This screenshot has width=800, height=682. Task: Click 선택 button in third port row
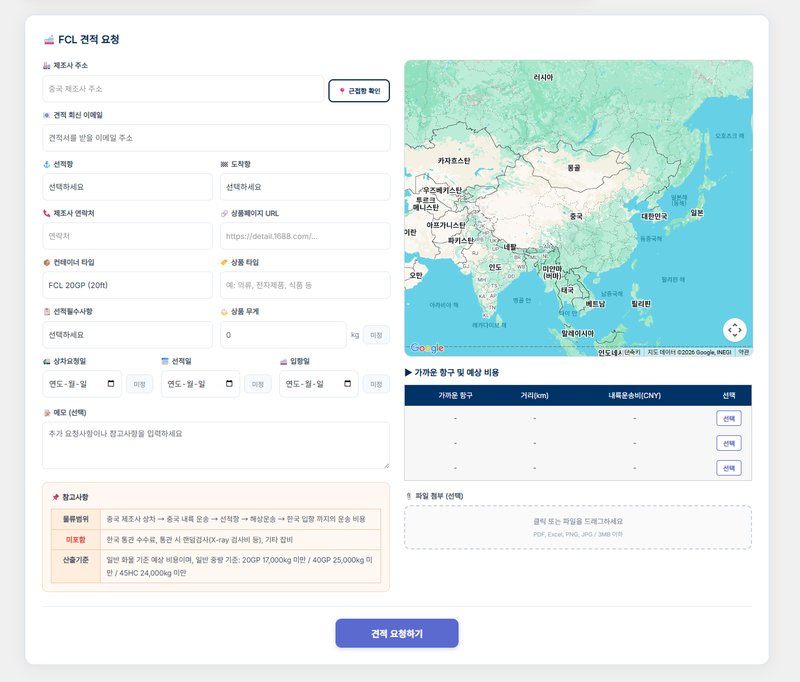(x=728, y=468)
